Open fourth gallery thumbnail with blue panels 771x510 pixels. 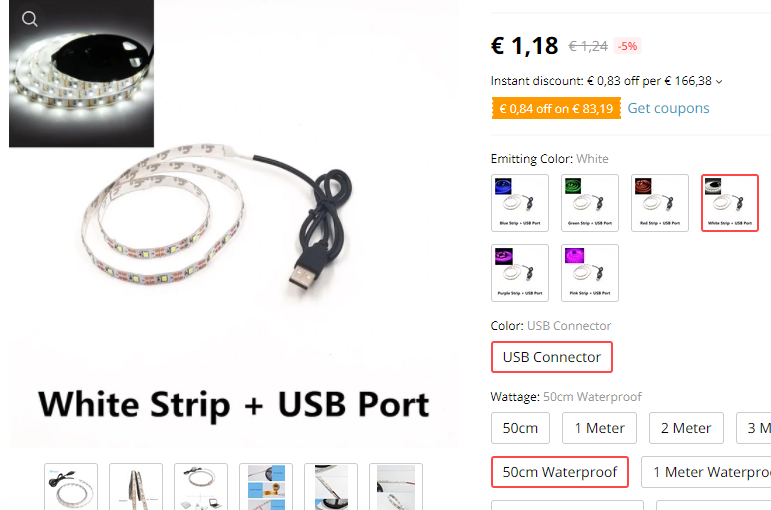click(x=266, y=486)
